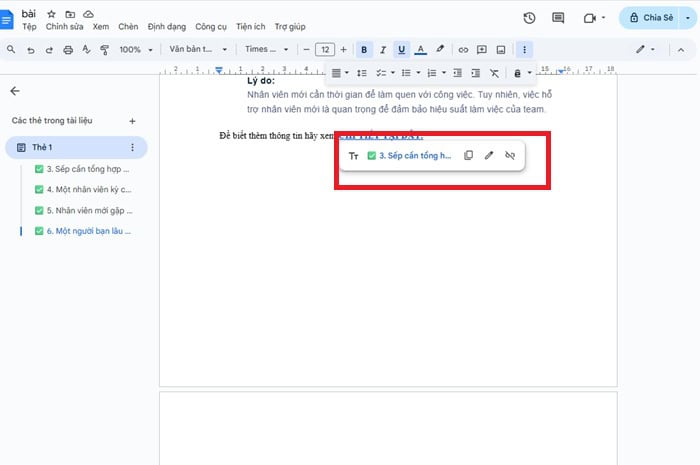
Task: Toggle underline formatting
Action: pos(401,50)
